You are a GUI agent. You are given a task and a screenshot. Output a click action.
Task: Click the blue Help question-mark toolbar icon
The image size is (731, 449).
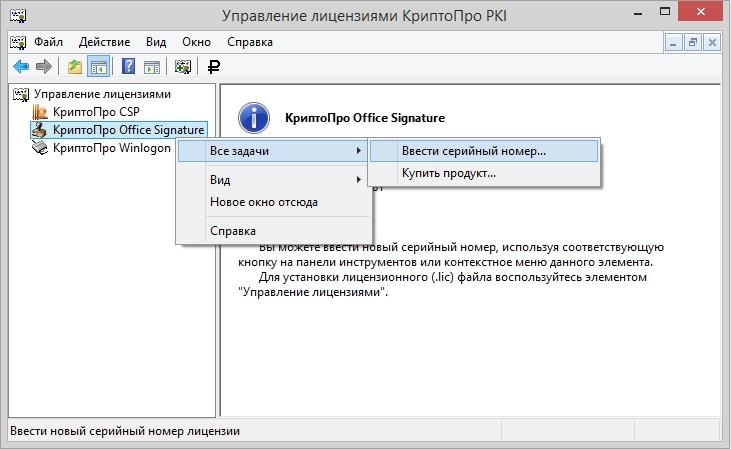coord(129,67)
